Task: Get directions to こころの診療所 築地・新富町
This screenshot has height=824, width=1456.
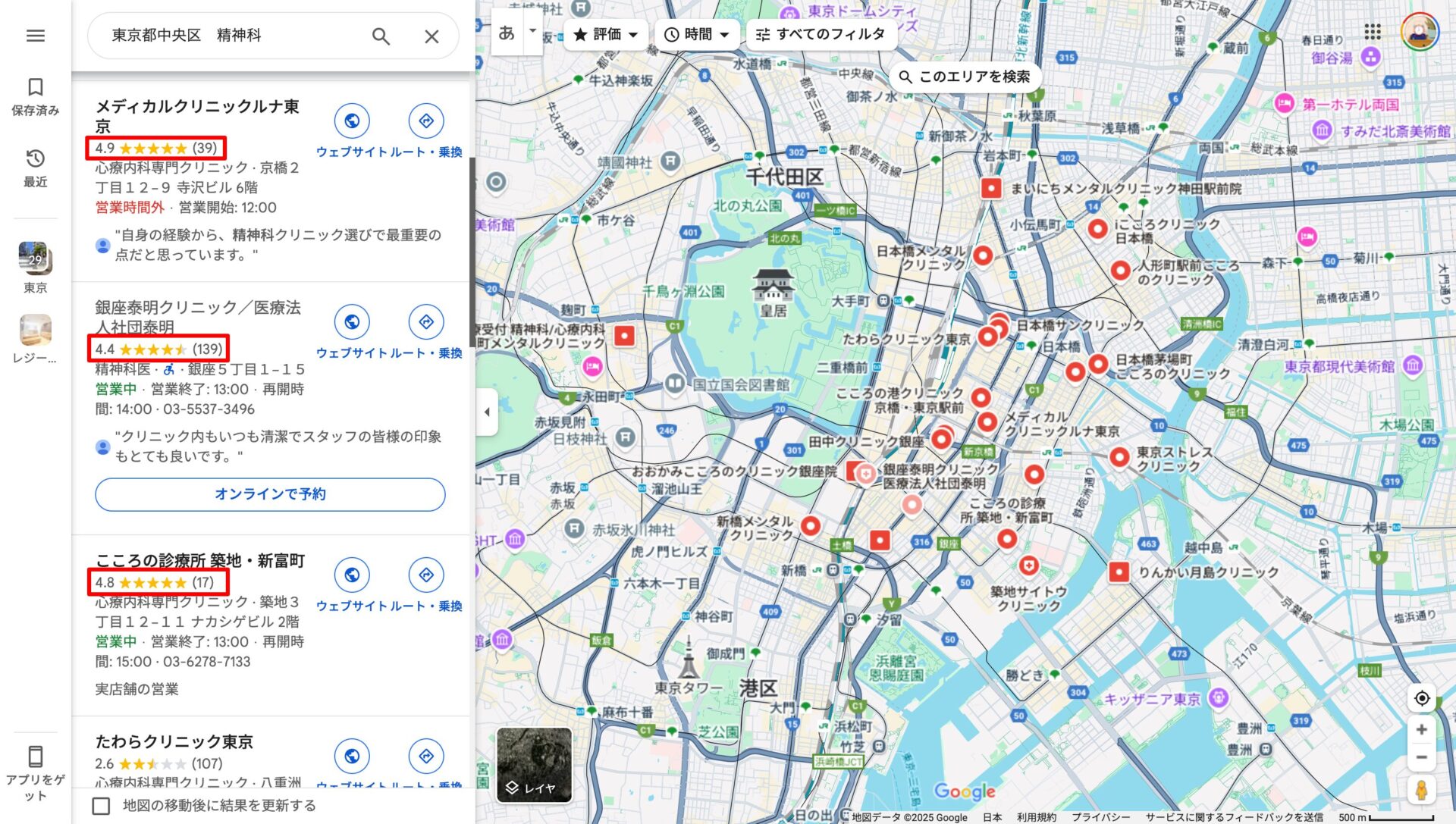Action: point(426,575)
